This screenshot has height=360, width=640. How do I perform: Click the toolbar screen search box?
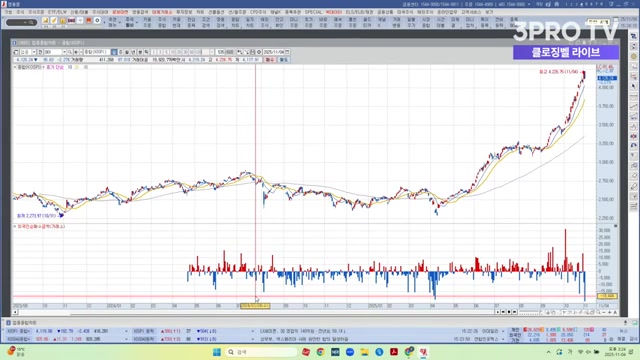pyautogui.click(x=21, y=22)
